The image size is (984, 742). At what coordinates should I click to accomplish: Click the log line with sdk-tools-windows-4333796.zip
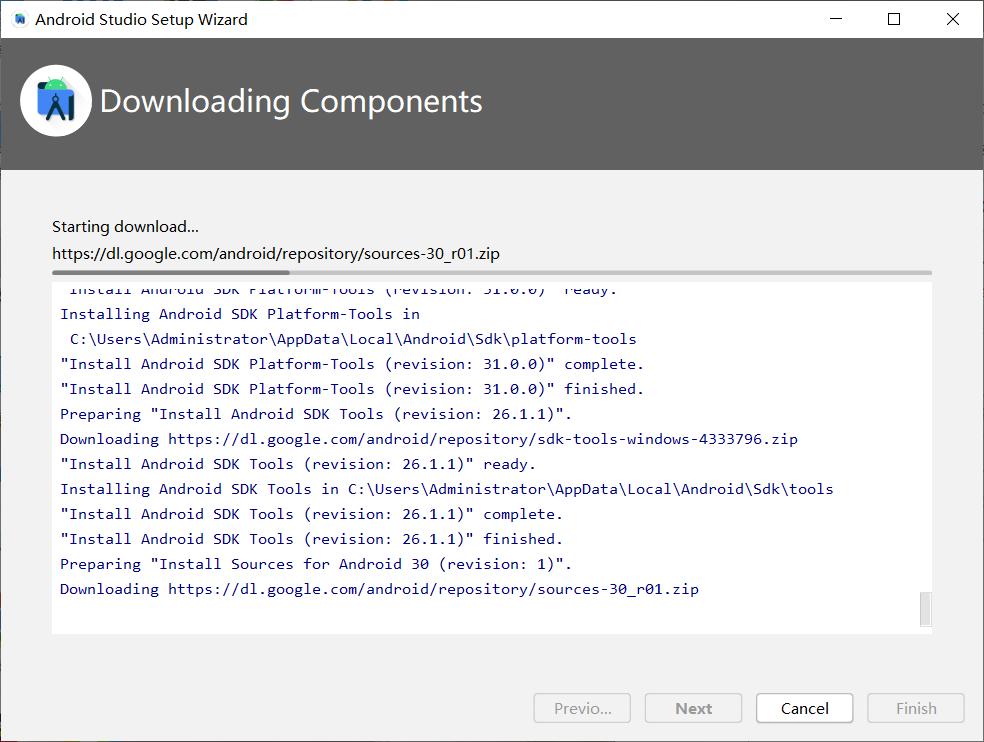[x=429, y=439]
